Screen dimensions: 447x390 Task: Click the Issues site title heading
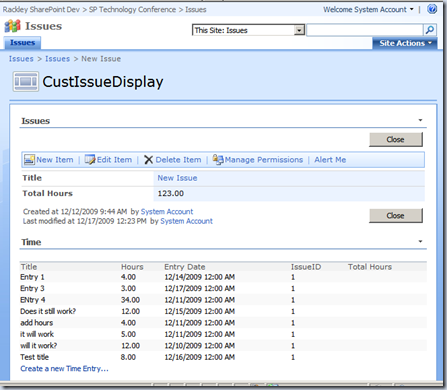point(43,26)
